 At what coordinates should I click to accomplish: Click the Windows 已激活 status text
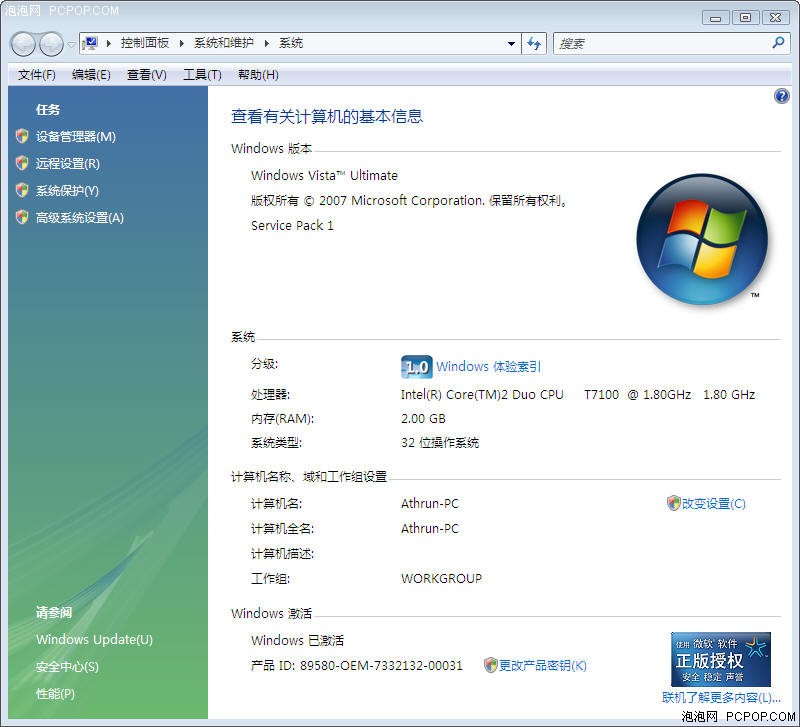pyautogui.click(x=297, y=641)
